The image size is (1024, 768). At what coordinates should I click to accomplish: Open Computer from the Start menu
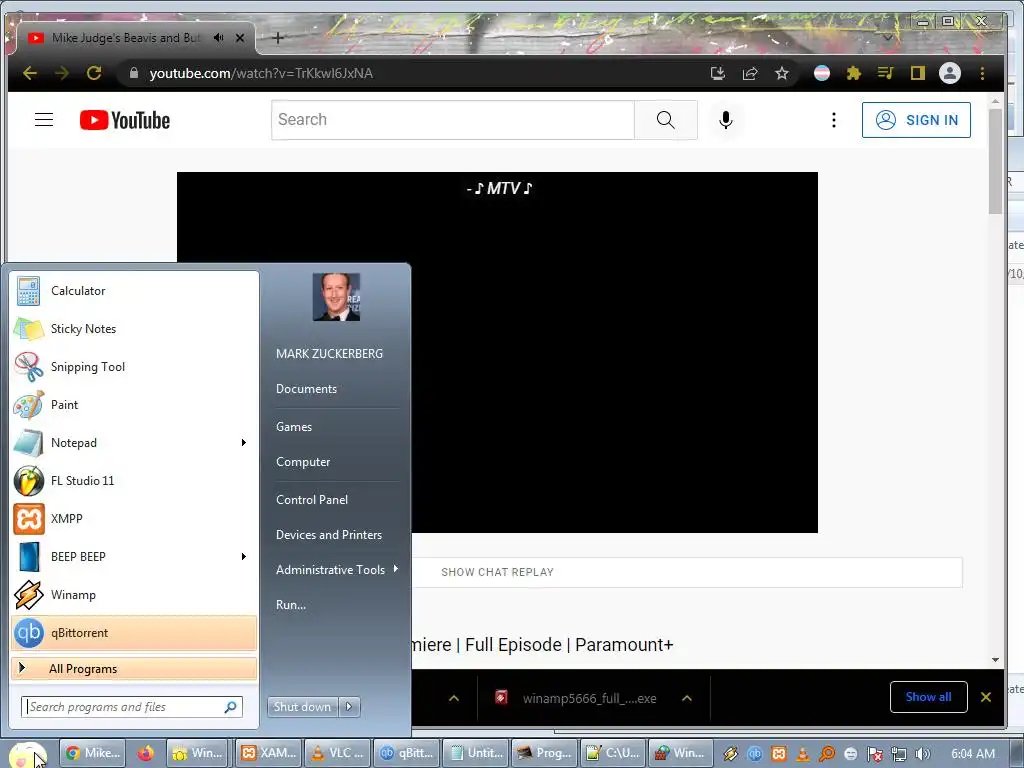coord(303,462)
